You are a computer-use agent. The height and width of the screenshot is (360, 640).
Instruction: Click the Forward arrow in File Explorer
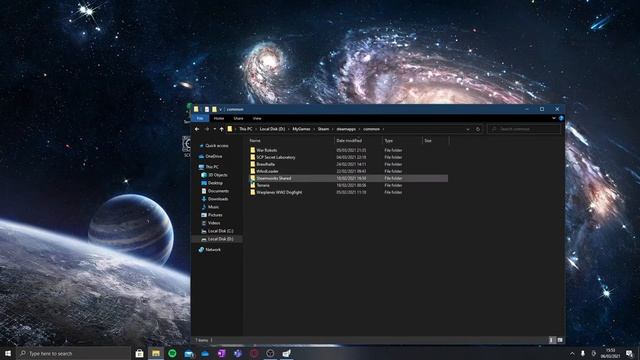point(207,129)
